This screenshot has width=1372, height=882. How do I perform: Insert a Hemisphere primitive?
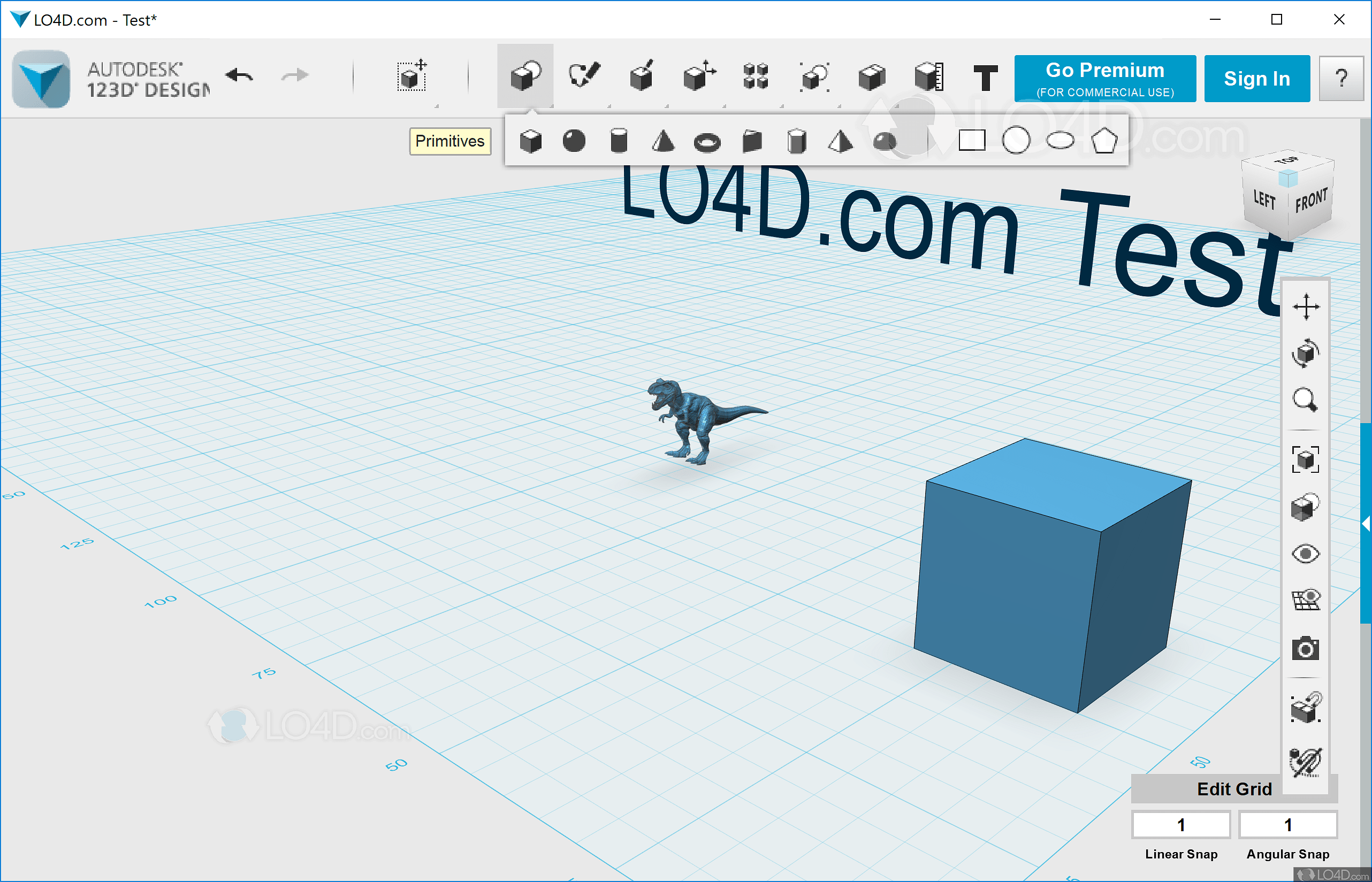[x=885, y=142]
